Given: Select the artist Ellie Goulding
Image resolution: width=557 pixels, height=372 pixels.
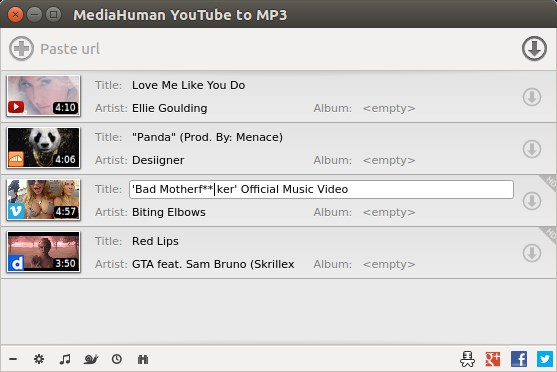Looking at the screenshot, I should (169, 108).
